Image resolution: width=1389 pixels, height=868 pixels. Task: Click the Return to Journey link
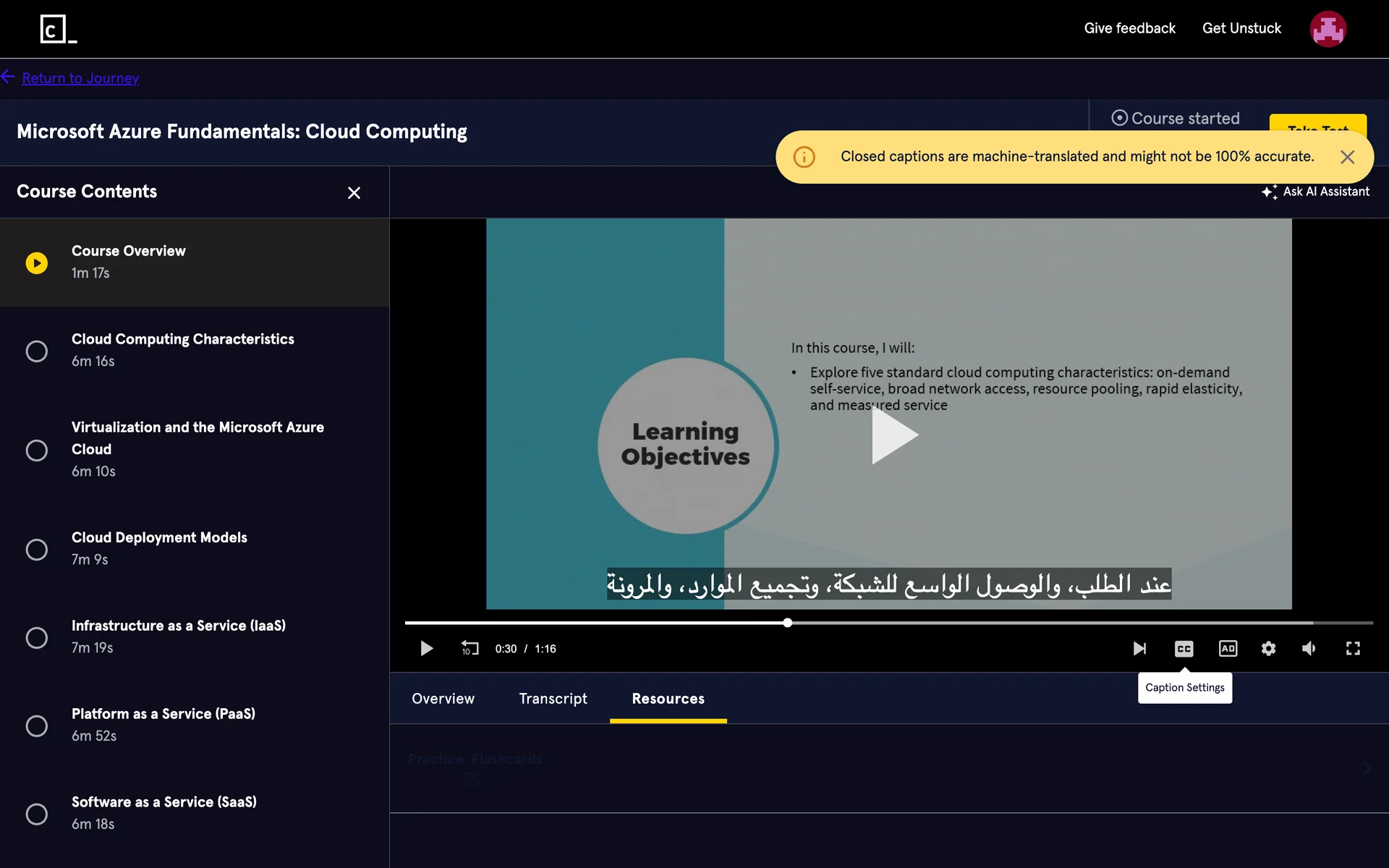[80, 78]
